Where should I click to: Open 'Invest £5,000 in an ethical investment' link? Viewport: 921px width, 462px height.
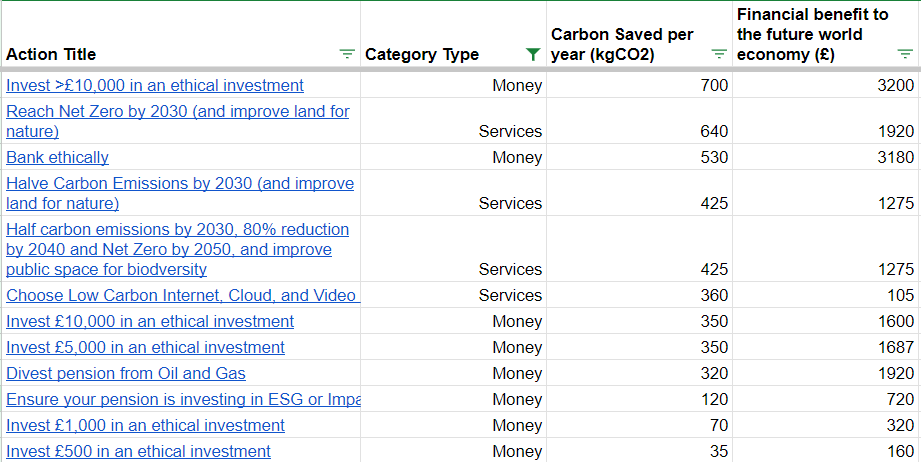[146, 348]
